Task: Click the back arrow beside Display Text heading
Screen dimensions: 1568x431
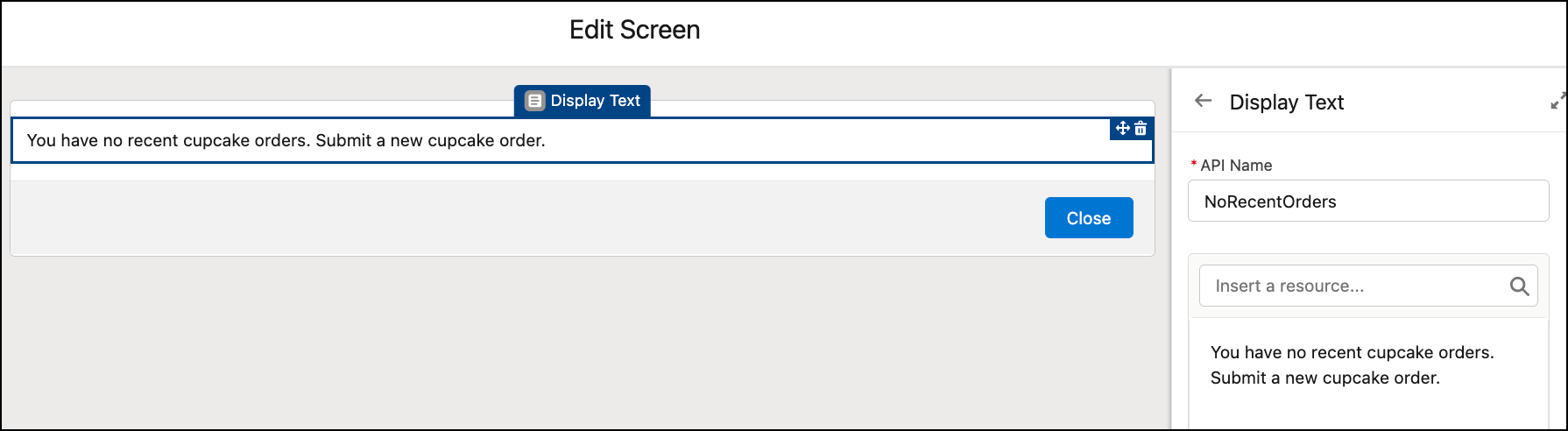Action: [x=1203, y=101]
